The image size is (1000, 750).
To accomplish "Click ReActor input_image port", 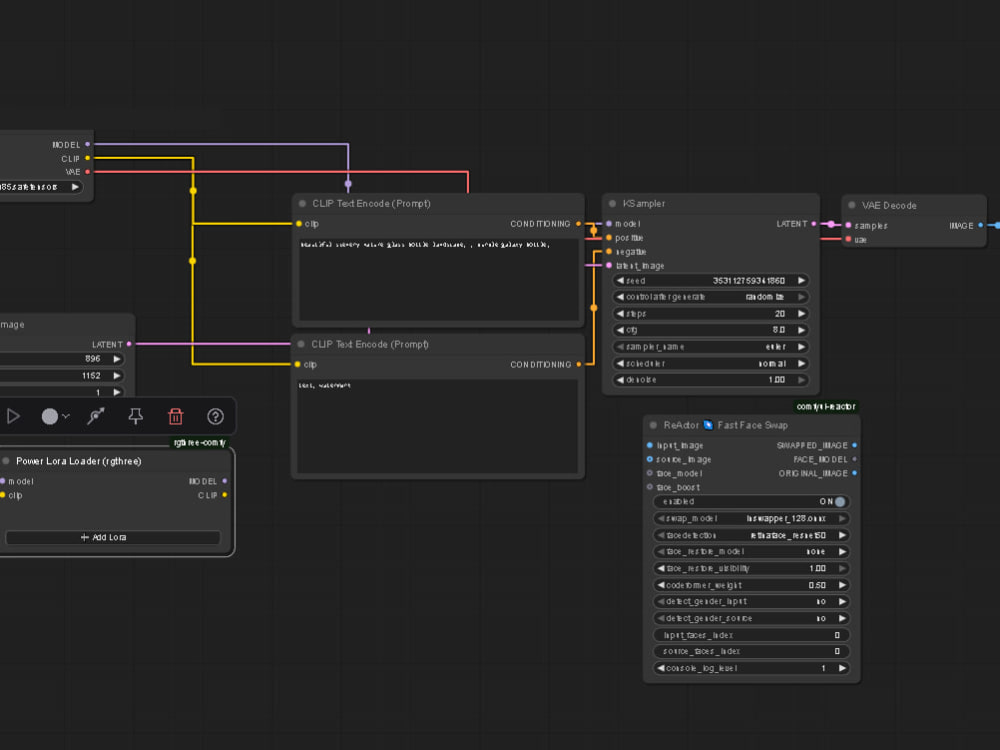I will click(650, 445).
